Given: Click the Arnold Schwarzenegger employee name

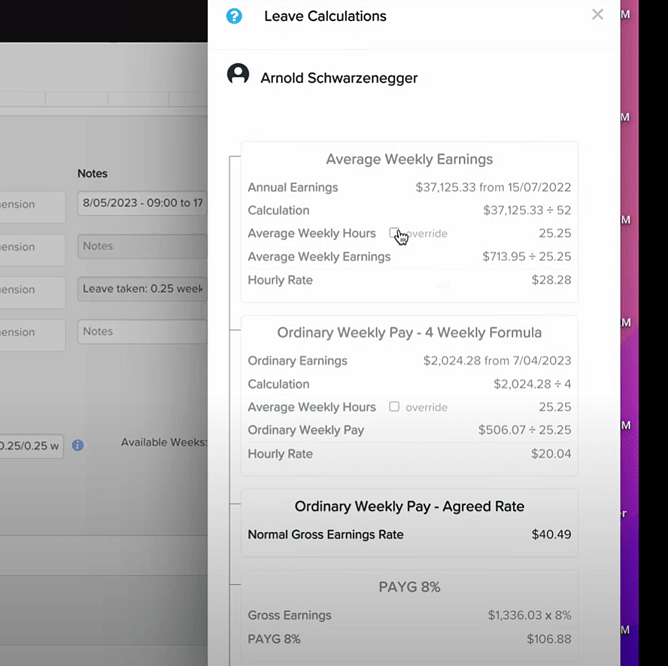Looking at the screenshot, I should (339, 78).
